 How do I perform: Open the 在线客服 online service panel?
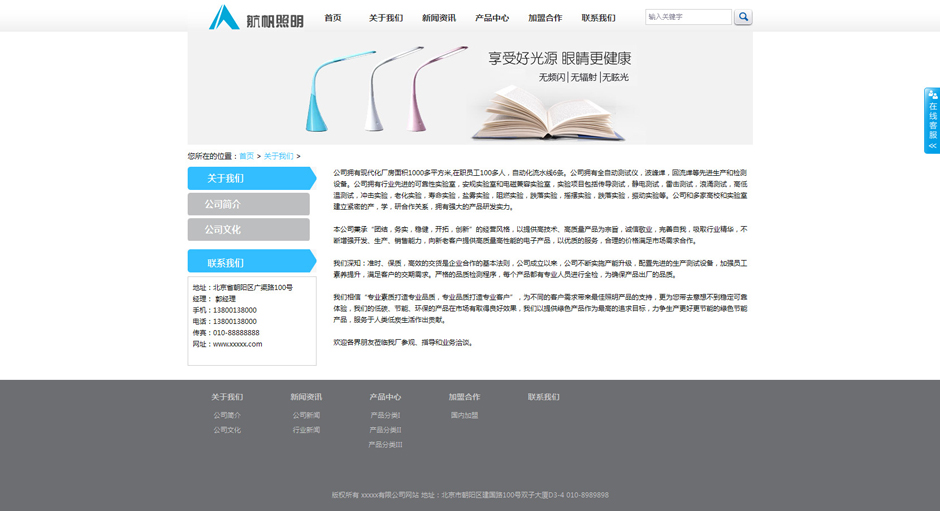click(932, 120)
